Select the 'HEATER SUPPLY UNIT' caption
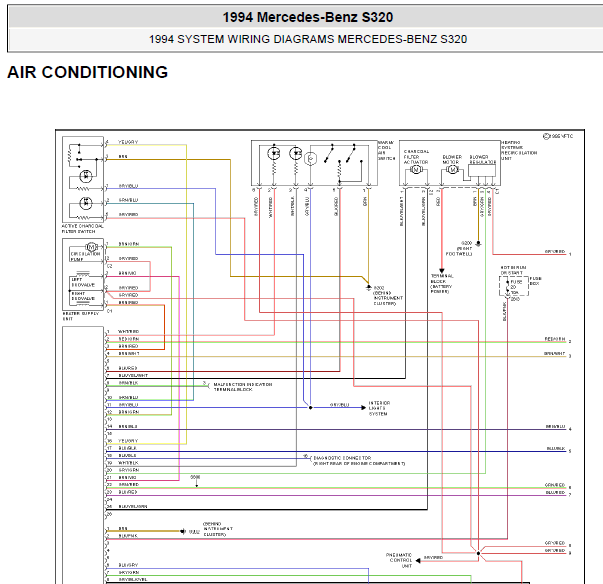The height and width of the screenshot is (584, 603). point(80,316)
